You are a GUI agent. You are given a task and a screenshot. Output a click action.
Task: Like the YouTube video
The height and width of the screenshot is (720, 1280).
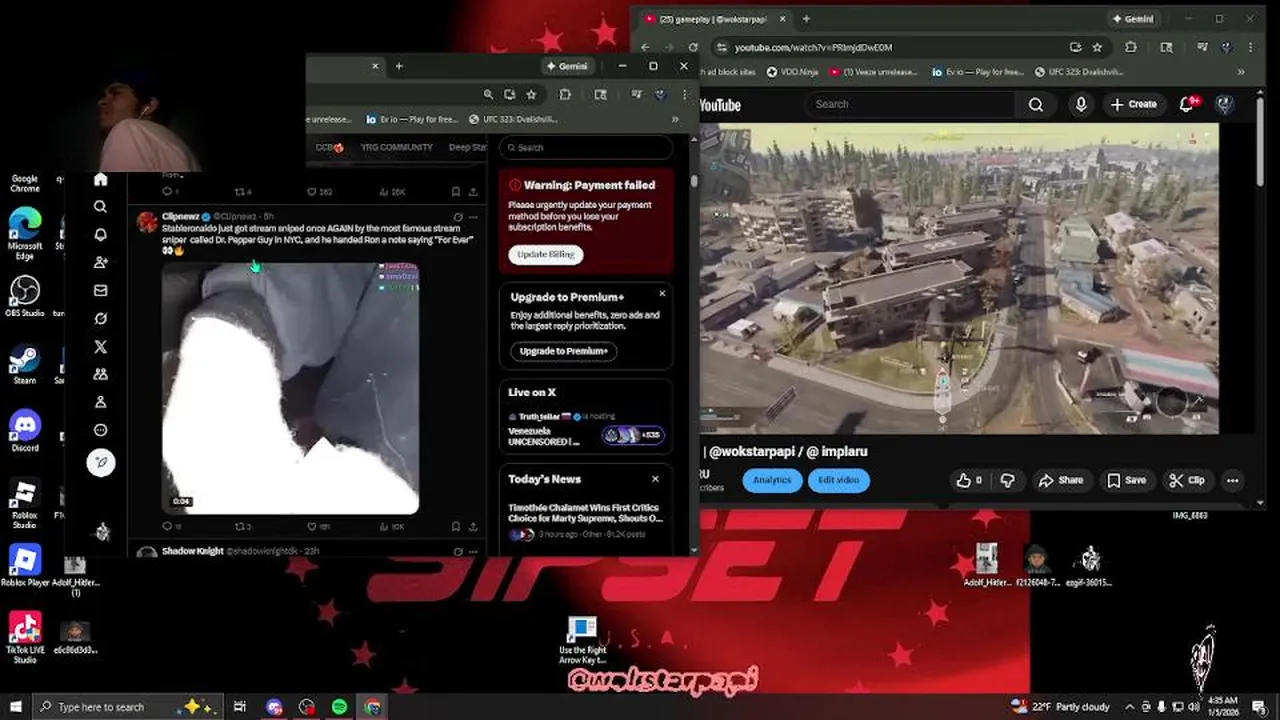coord(969,480)
